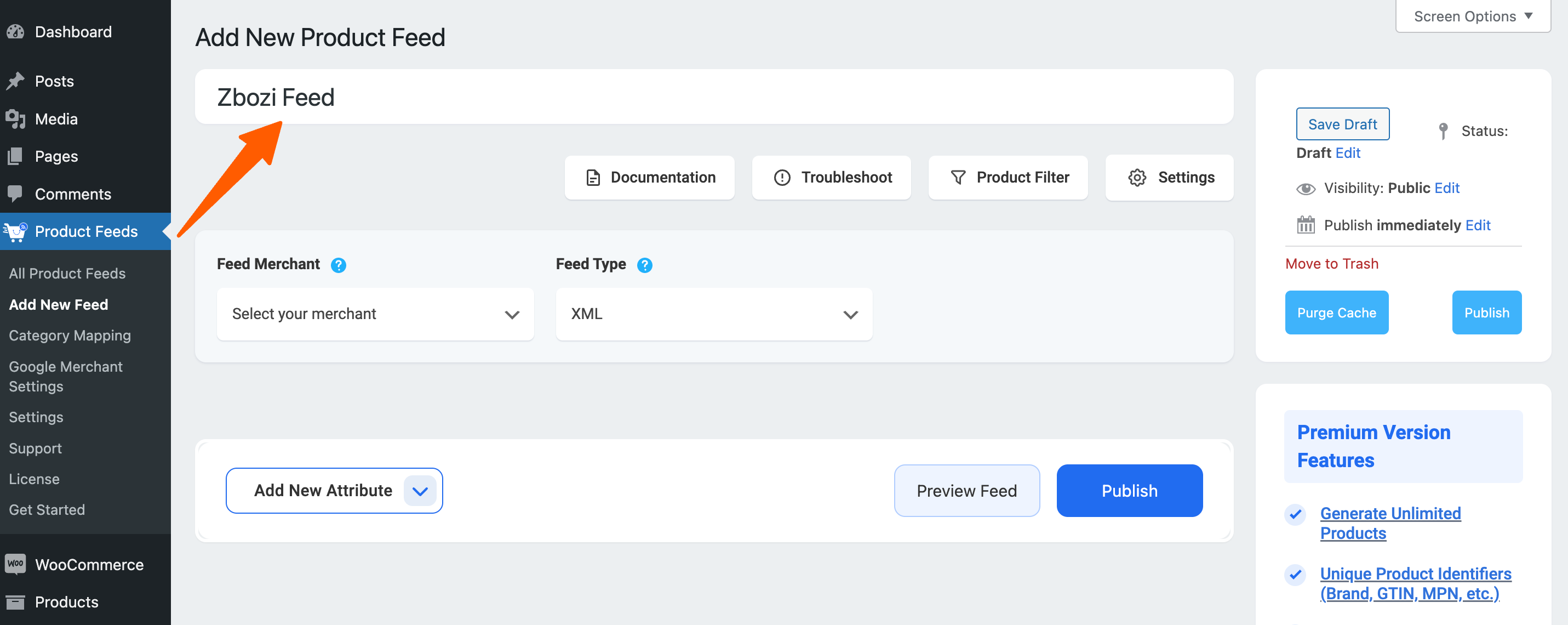Click the status pin icon
Screen dimensions: 1568x625
pos(1443,131)
